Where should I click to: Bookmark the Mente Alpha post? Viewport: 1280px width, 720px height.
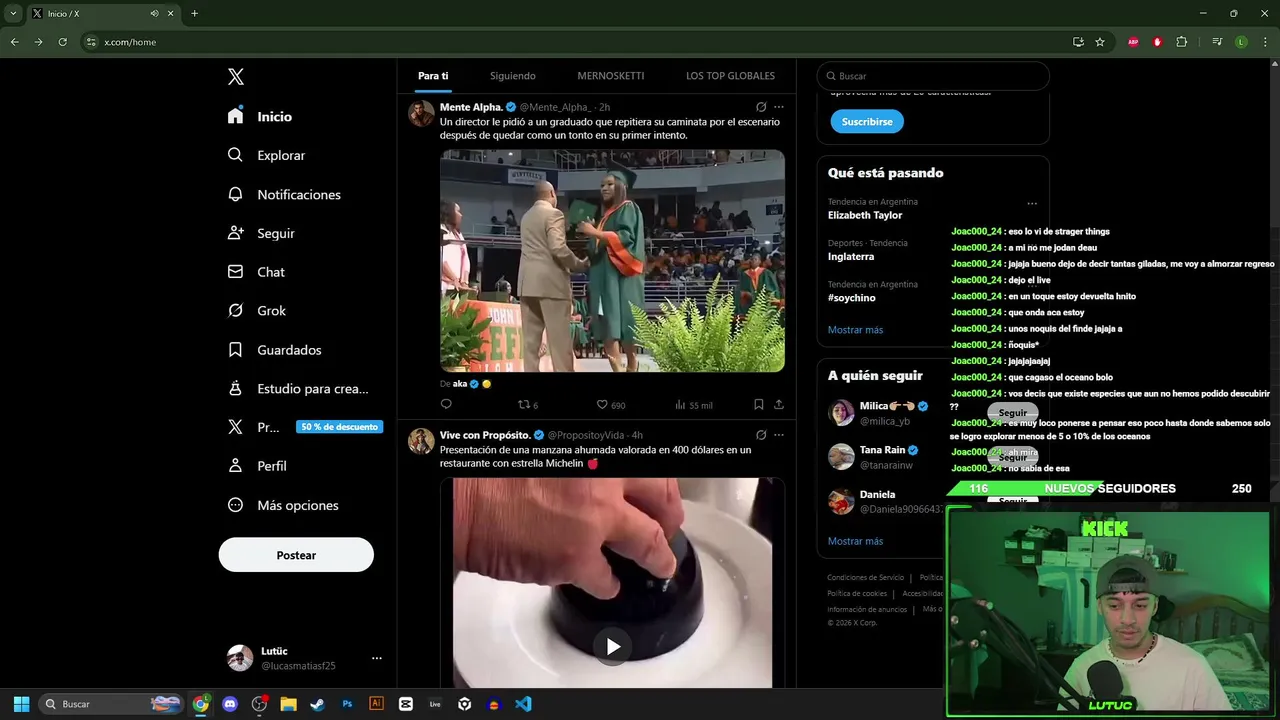tap(759, 404)
